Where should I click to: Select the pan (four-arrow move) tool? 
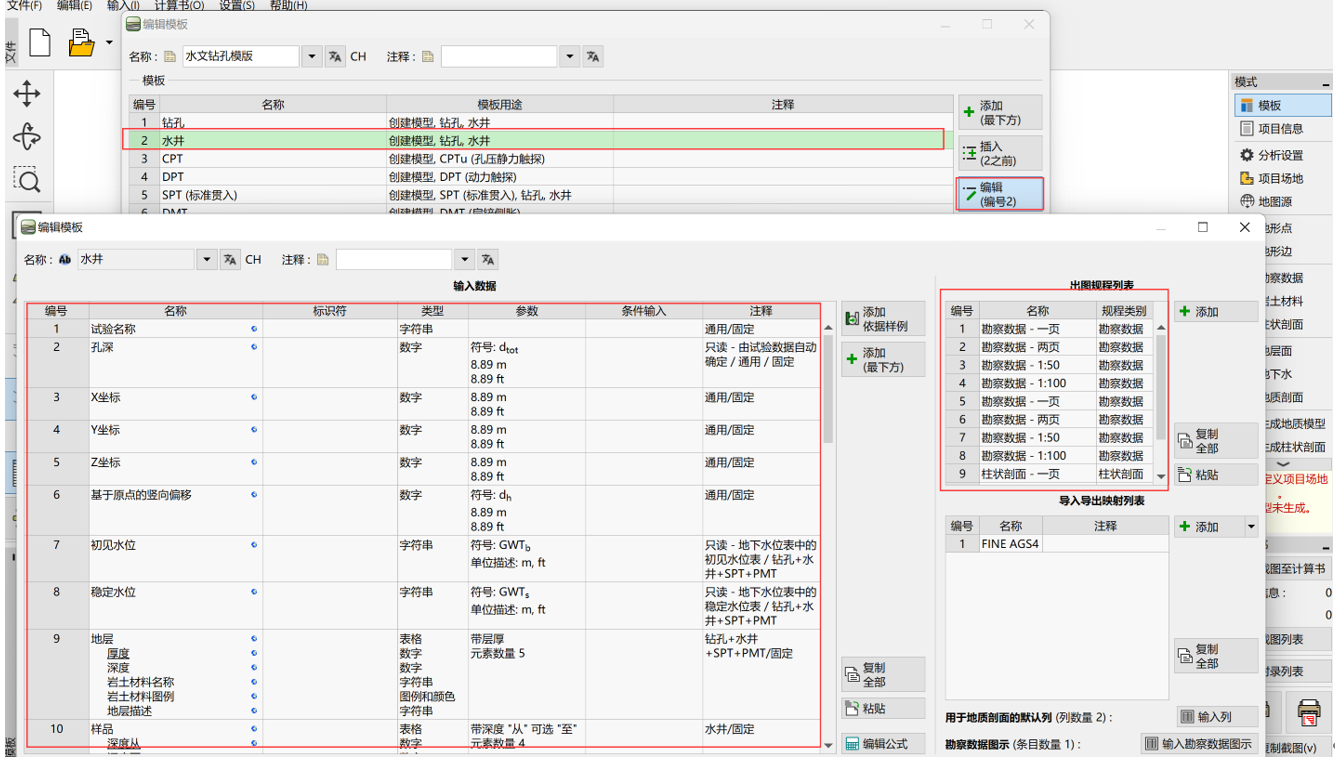(27, 95)
